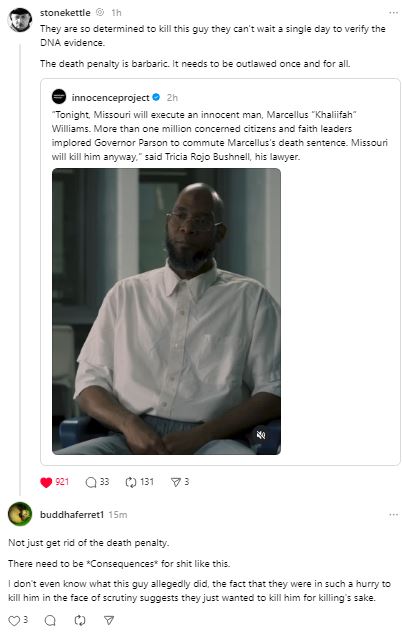
Task: Open the buddhaferret1 username link
Action: click(x=72, y=515)
